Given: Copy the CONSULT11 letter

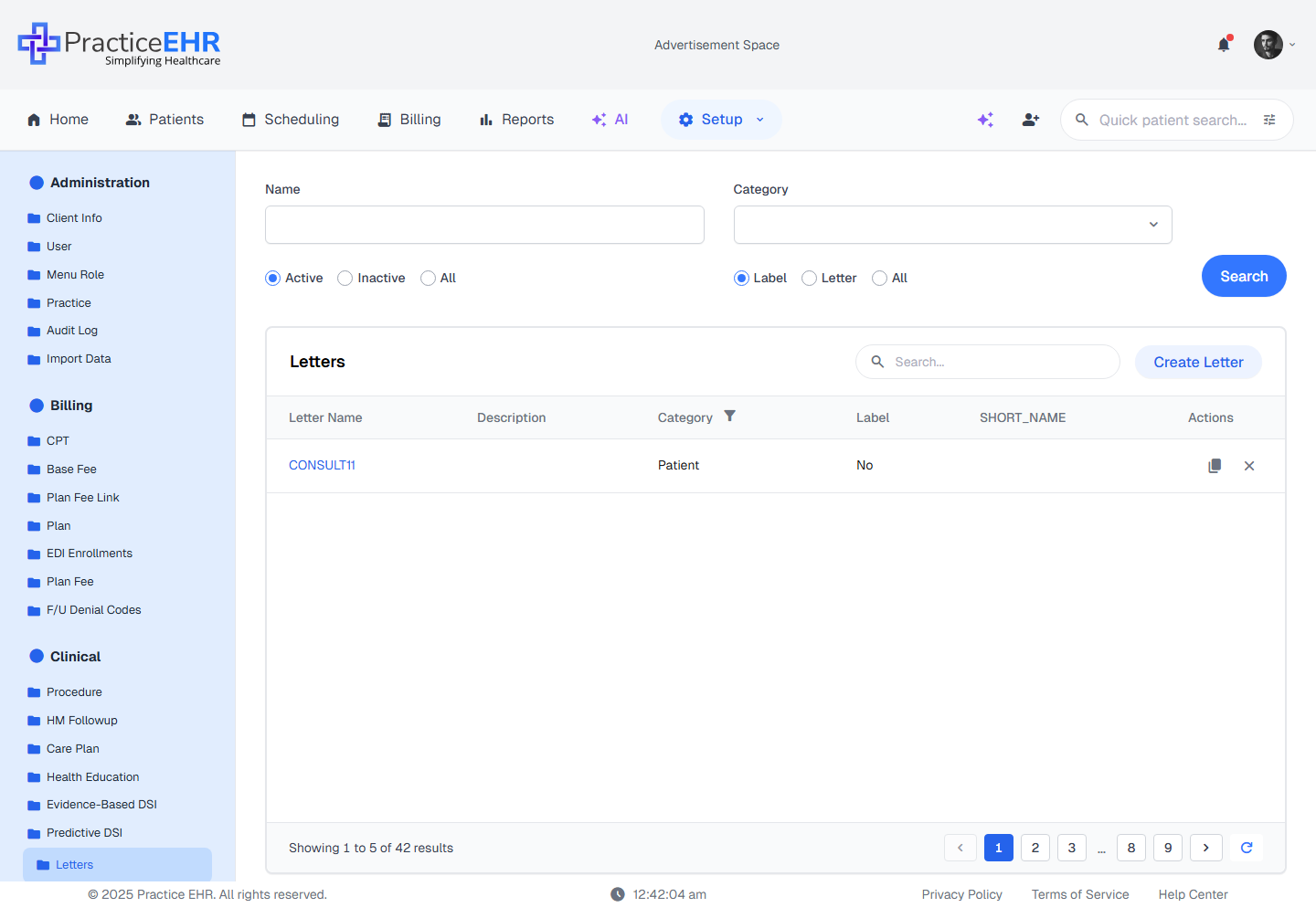Looking at the screenshot, I should (x=1215, y=466).
